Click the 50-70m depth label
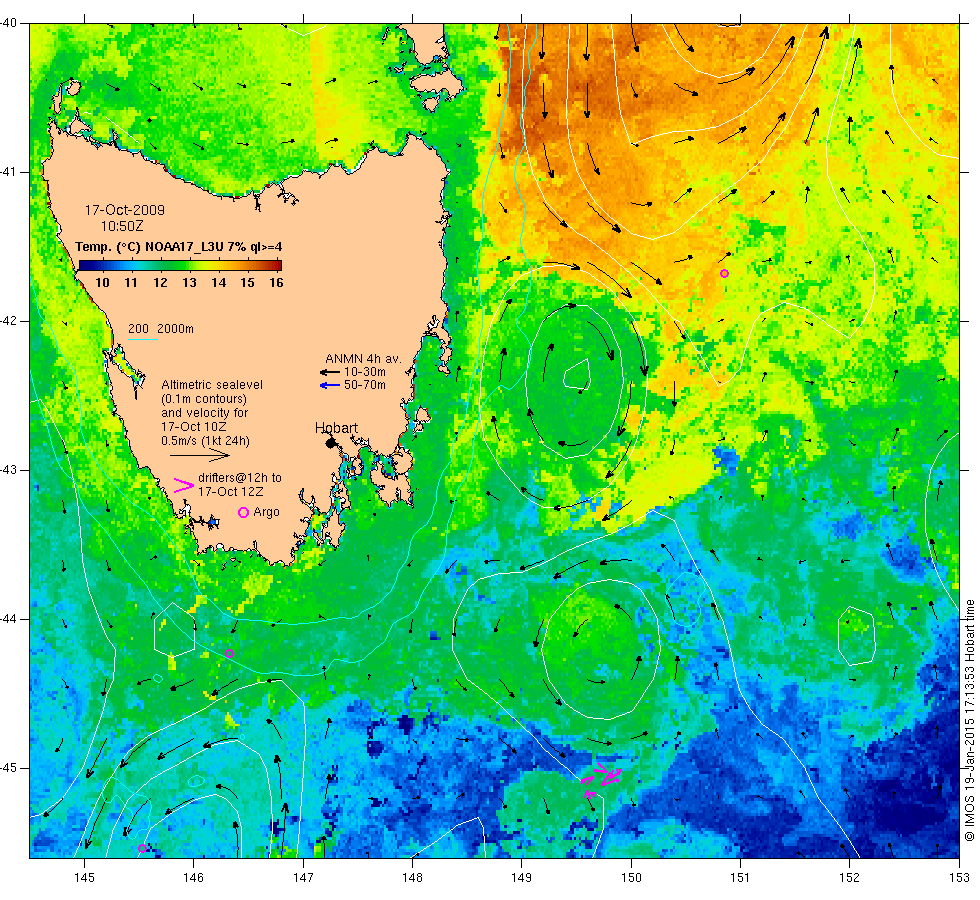Screen dimensions: 980x900 [x=365, y=385]
